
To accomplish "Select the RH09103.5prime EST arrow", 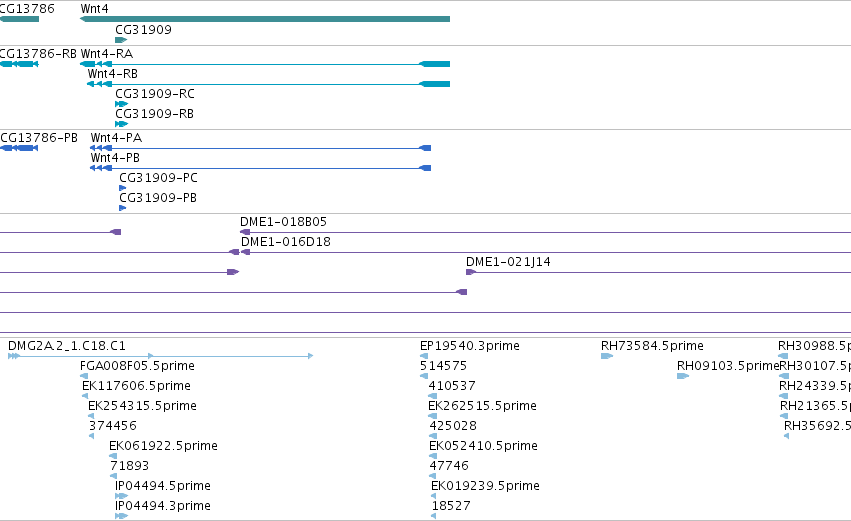I will click(683, 376).
